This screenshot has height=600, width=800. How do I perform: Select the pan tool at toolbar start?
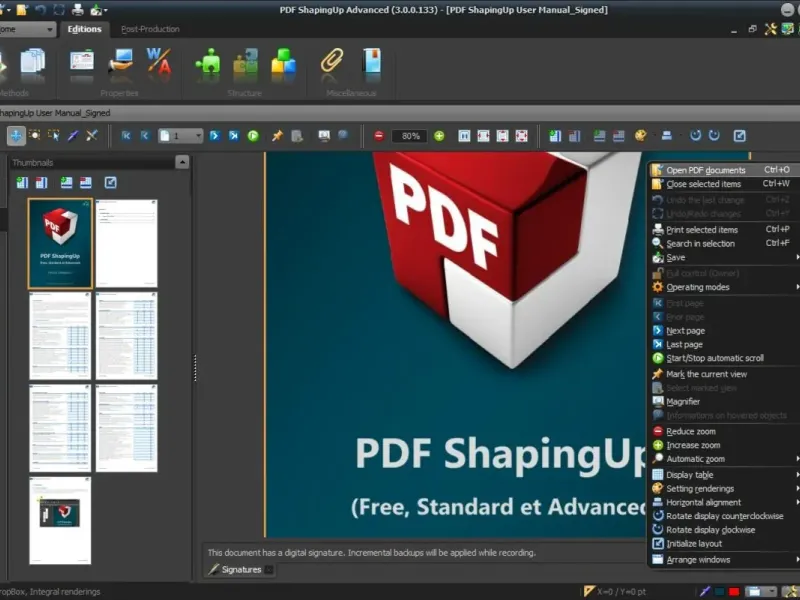pos(16,136)
